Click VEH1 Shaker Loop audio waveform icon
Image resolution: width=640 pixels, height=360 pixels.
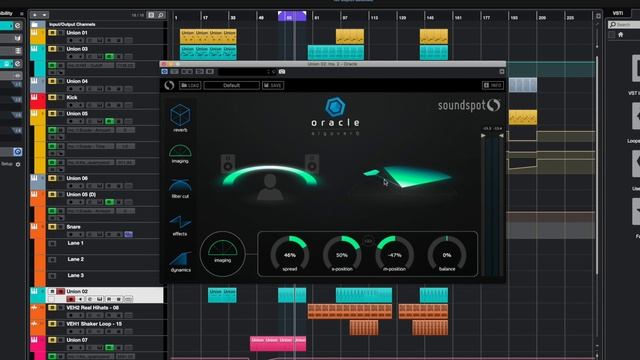click(x=34, y=324)
